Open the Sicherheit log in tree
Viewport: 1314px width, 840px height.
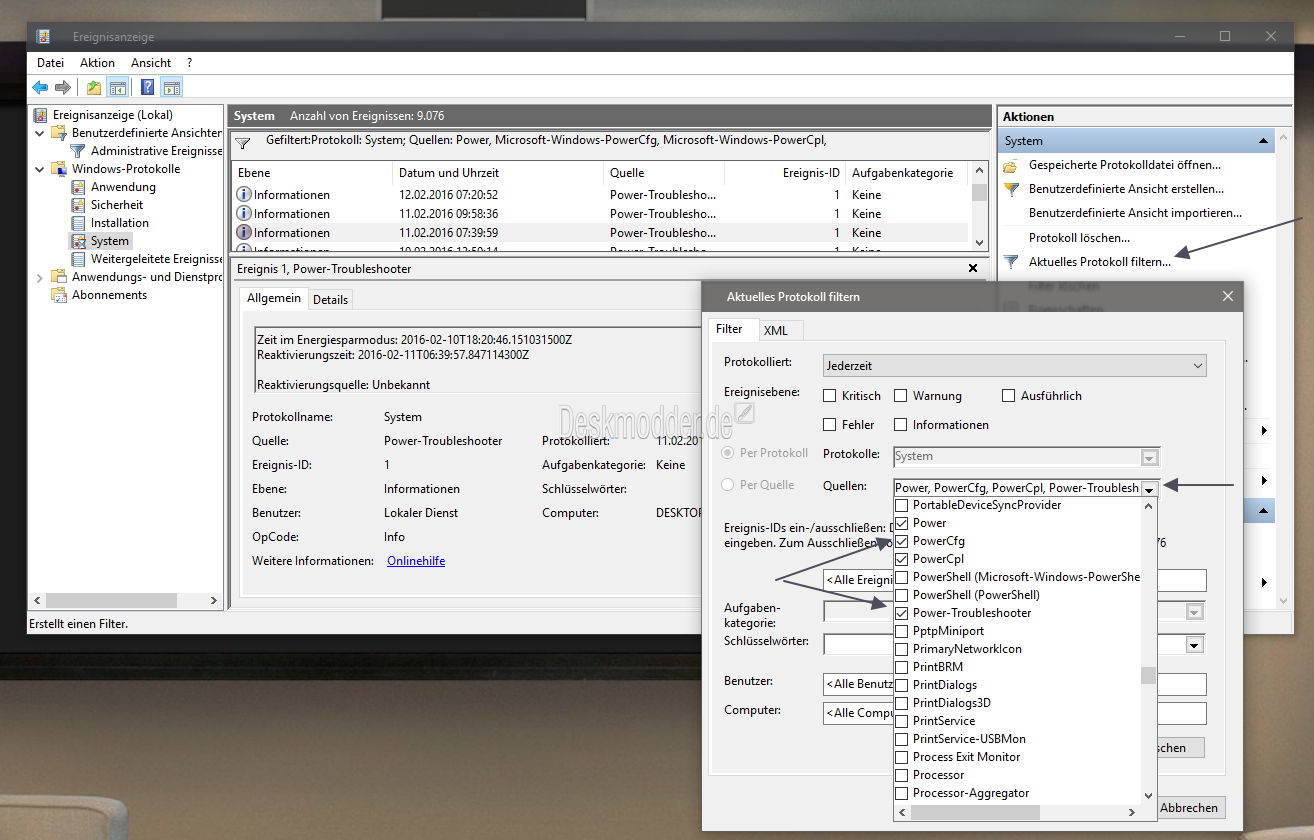117,205
